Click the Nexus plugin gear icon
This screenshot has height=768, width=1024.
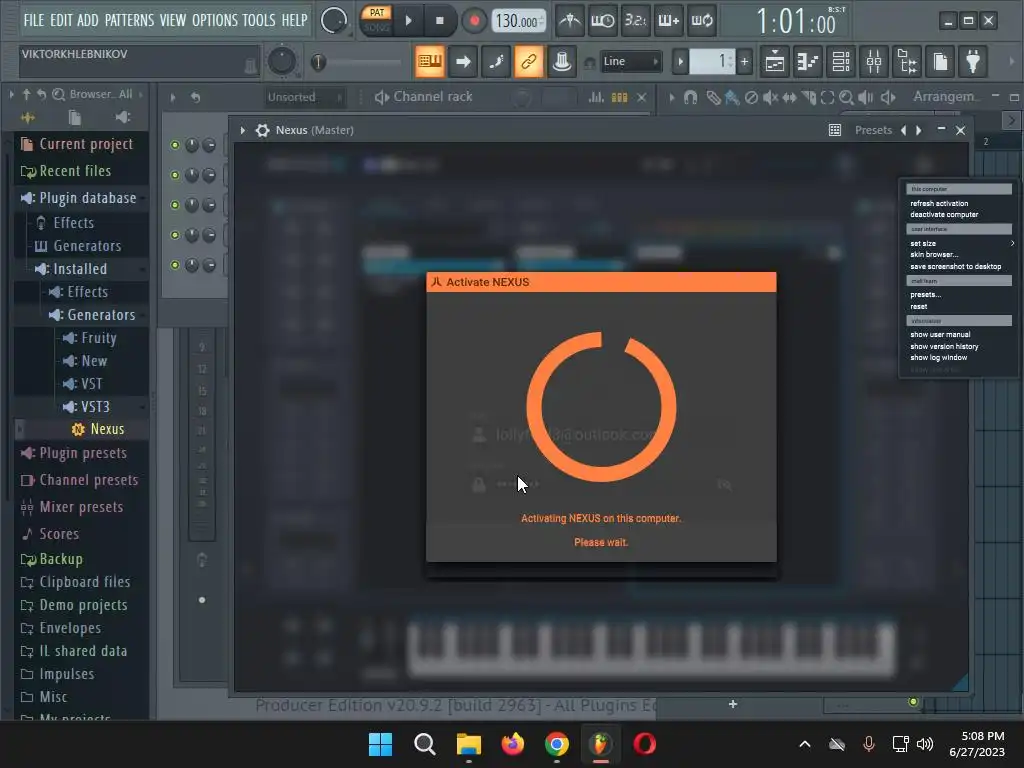(263, 130)
